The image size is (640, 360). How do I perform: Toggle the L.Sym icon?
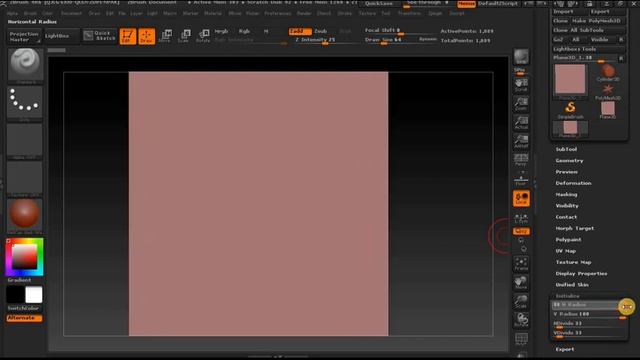pyautogui.click(x=521, y=218)
